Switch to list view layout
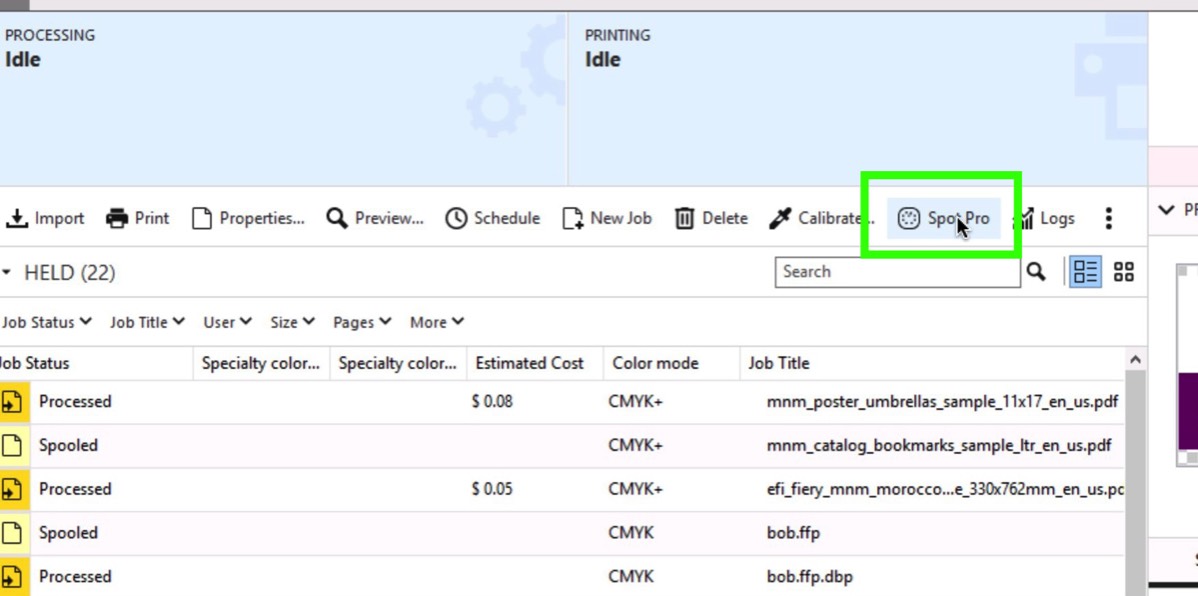Viewport: 1198px width, 596px height. (1085, 272)
